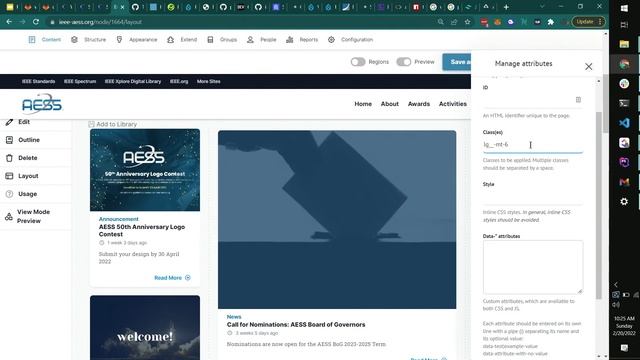Open the Windows Start menu

click(x=624, y=8)
